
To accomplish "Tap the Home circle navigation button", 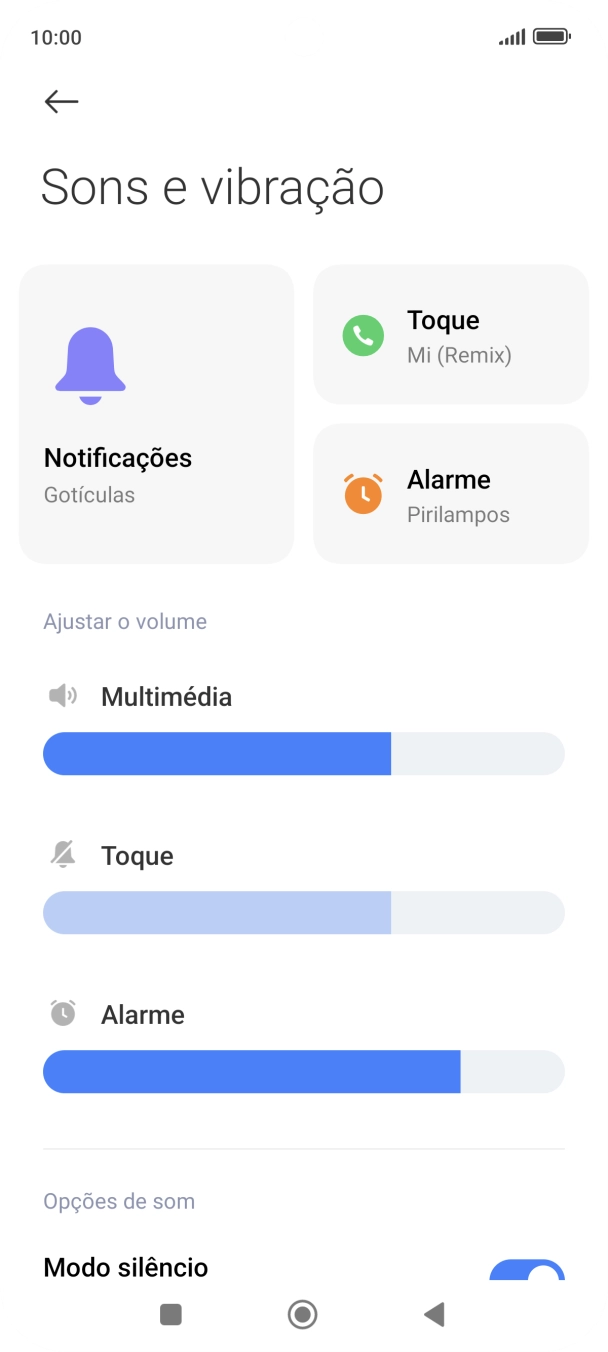I will [302, 1314].
